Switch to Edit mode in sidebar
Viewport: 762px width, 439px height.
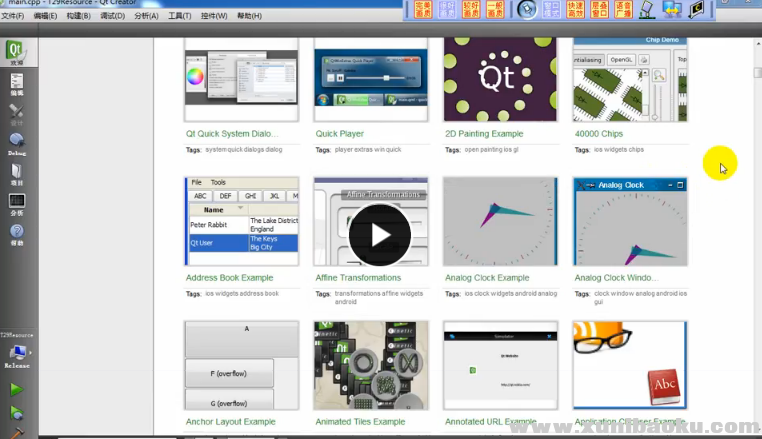coord(16,85)
